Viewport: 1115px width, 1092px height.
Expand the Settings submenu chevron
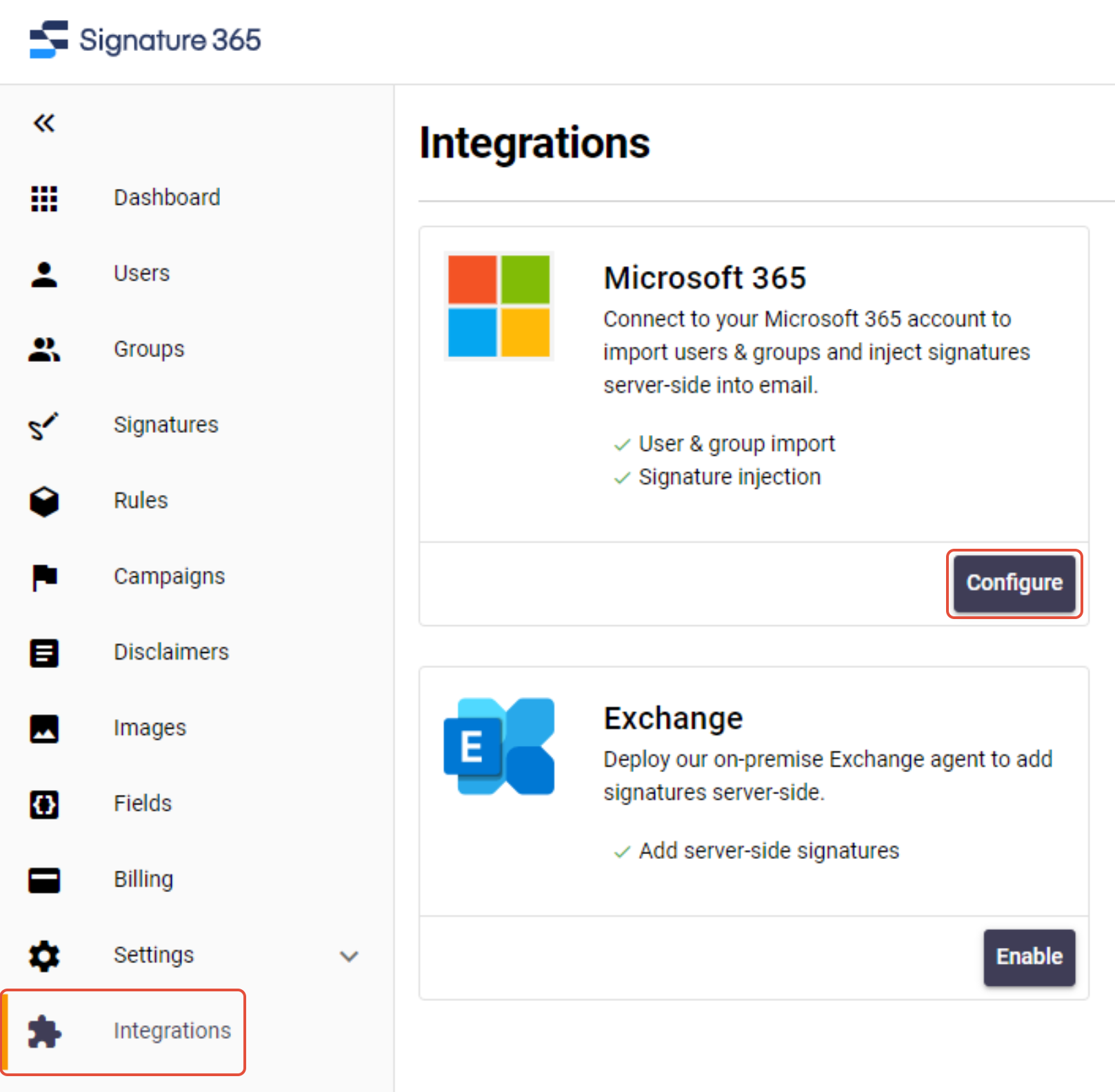click(x=350, y=956)
